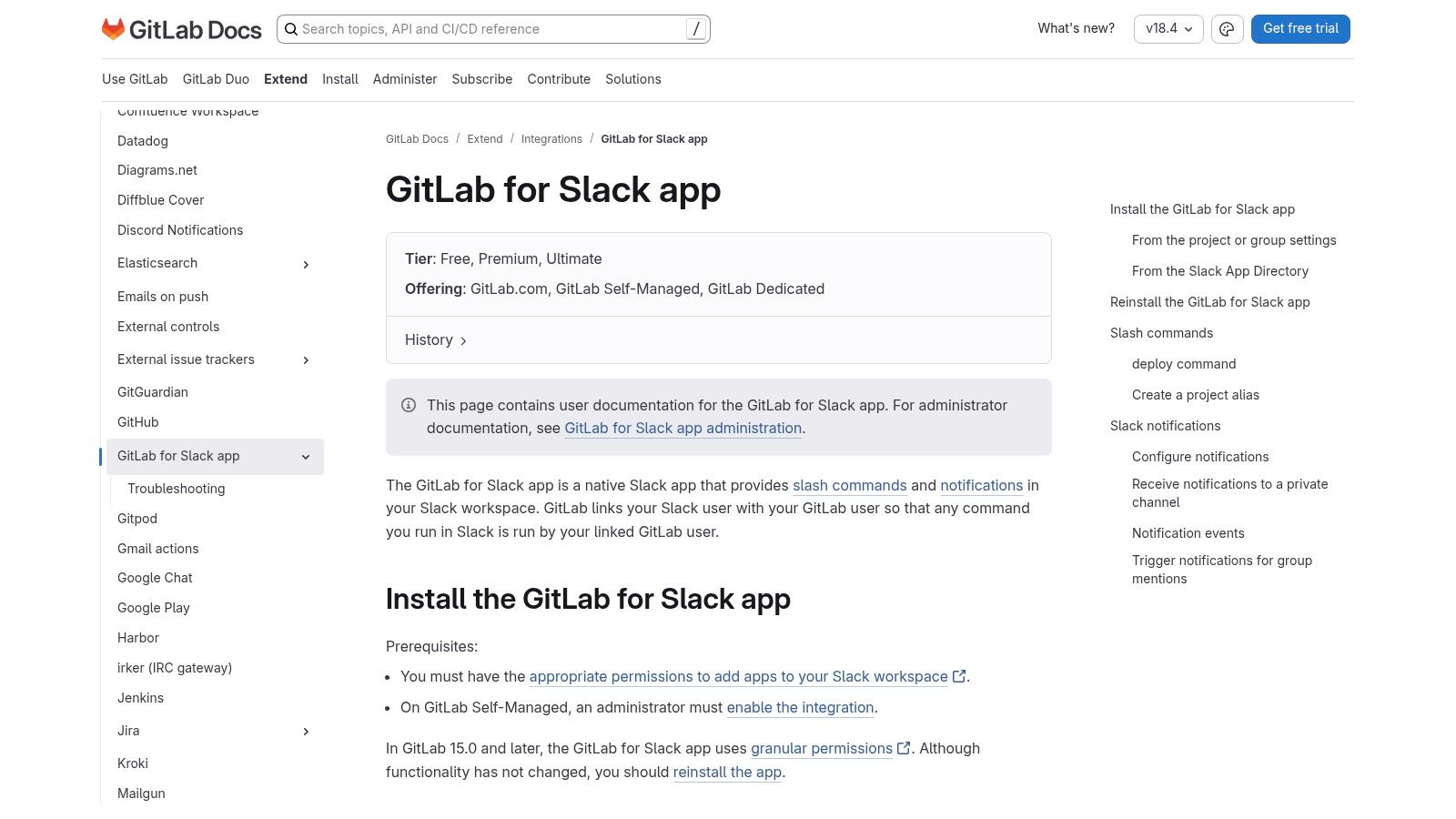Select GitLab Duo in the navigation bar
Viewport: 1456px width, 819px height.
215,79
